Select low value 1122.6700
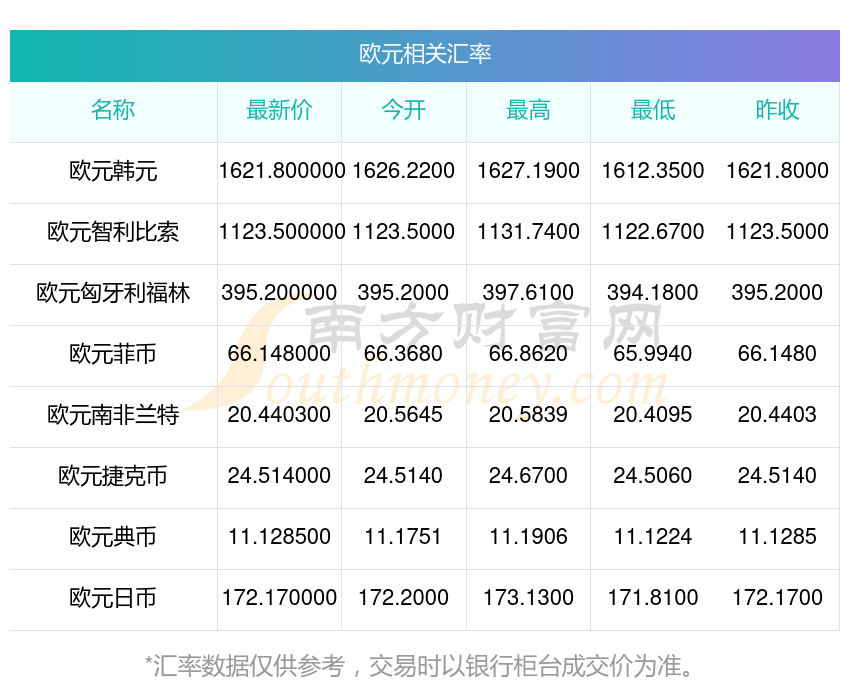Viewport: 850px width, 698px height. (653, 232)
